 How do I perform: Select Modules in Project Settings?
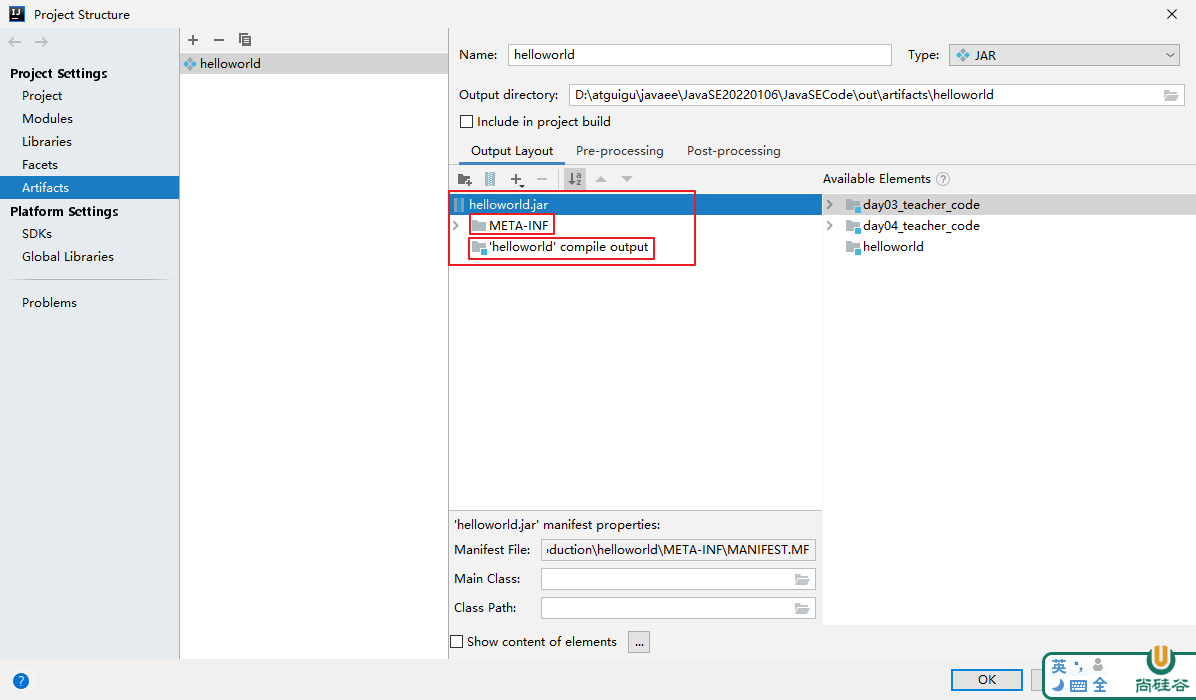tap(47, 119)
